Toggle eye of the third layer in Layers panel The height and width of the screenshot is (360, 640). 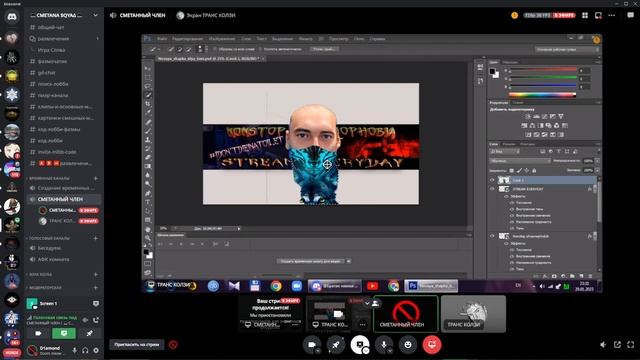492,236
